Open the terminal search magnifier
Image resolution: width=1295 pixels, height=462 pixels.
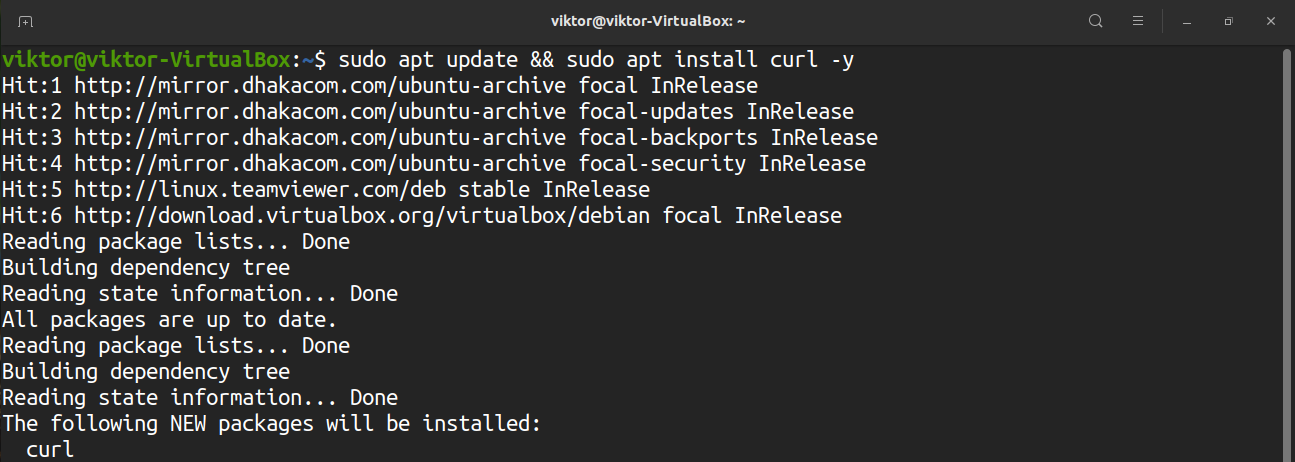click(1096, 21)
